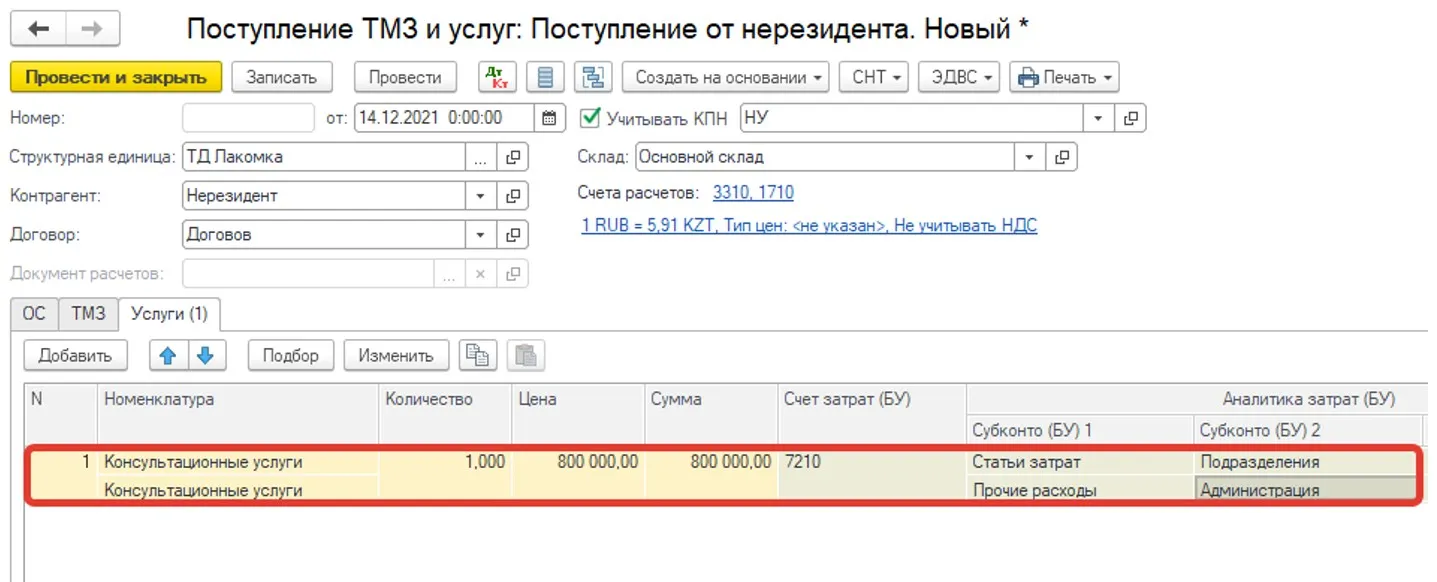Select the Прочие расходы cell

click(x=1080, y=490)
